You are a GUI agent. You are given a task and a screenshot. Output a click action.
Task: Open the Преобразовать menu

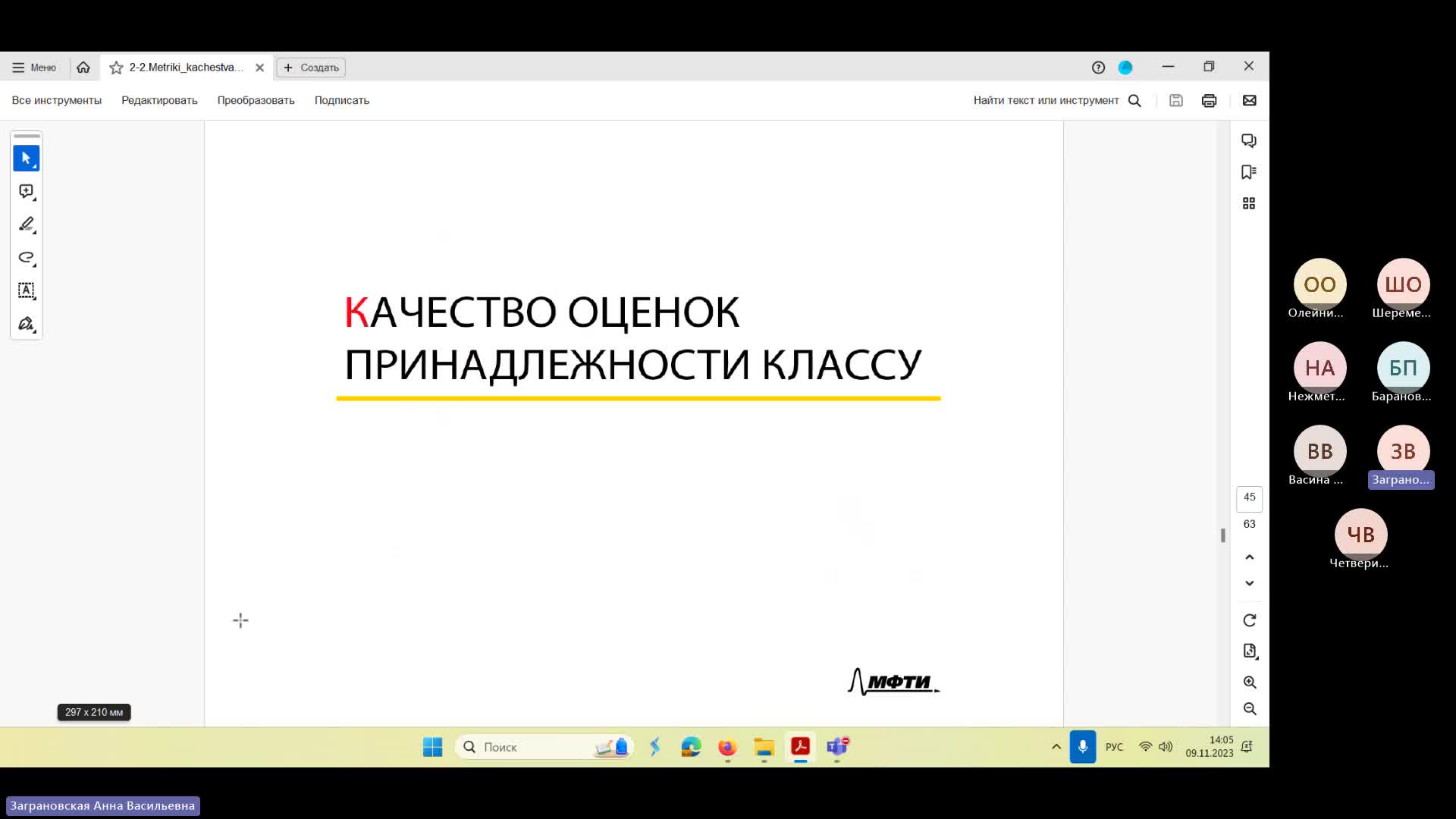pos(256,100)
